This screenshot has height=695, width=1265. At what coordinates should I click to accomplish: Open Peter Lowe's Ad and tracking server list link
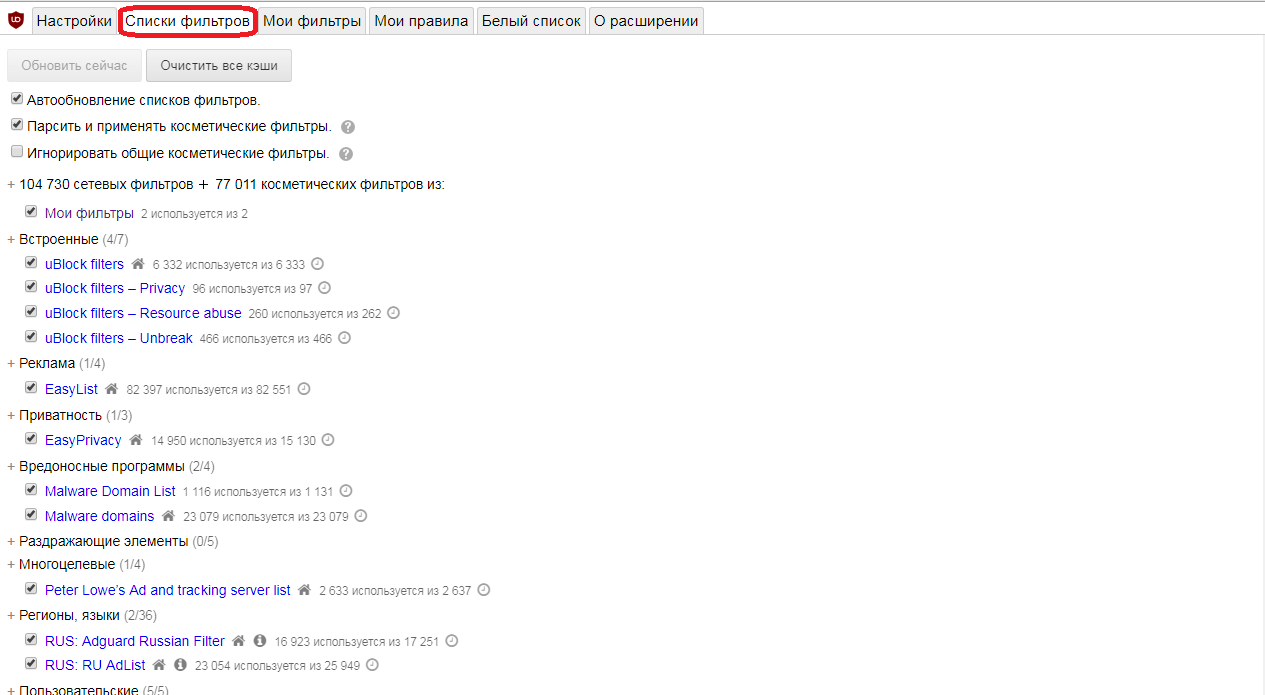168,590
